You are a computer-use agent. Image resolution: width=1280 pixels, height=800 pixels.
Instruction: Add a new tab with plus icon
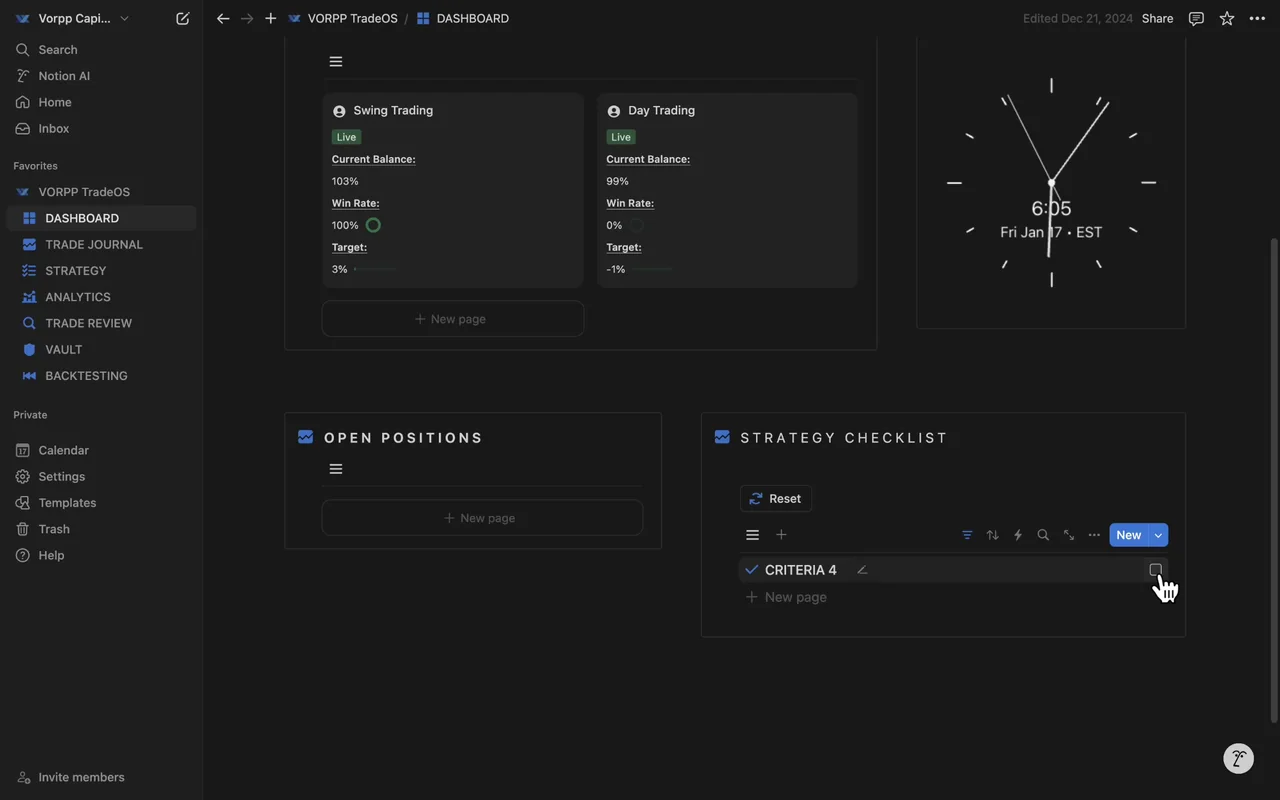tap(270, 18)
